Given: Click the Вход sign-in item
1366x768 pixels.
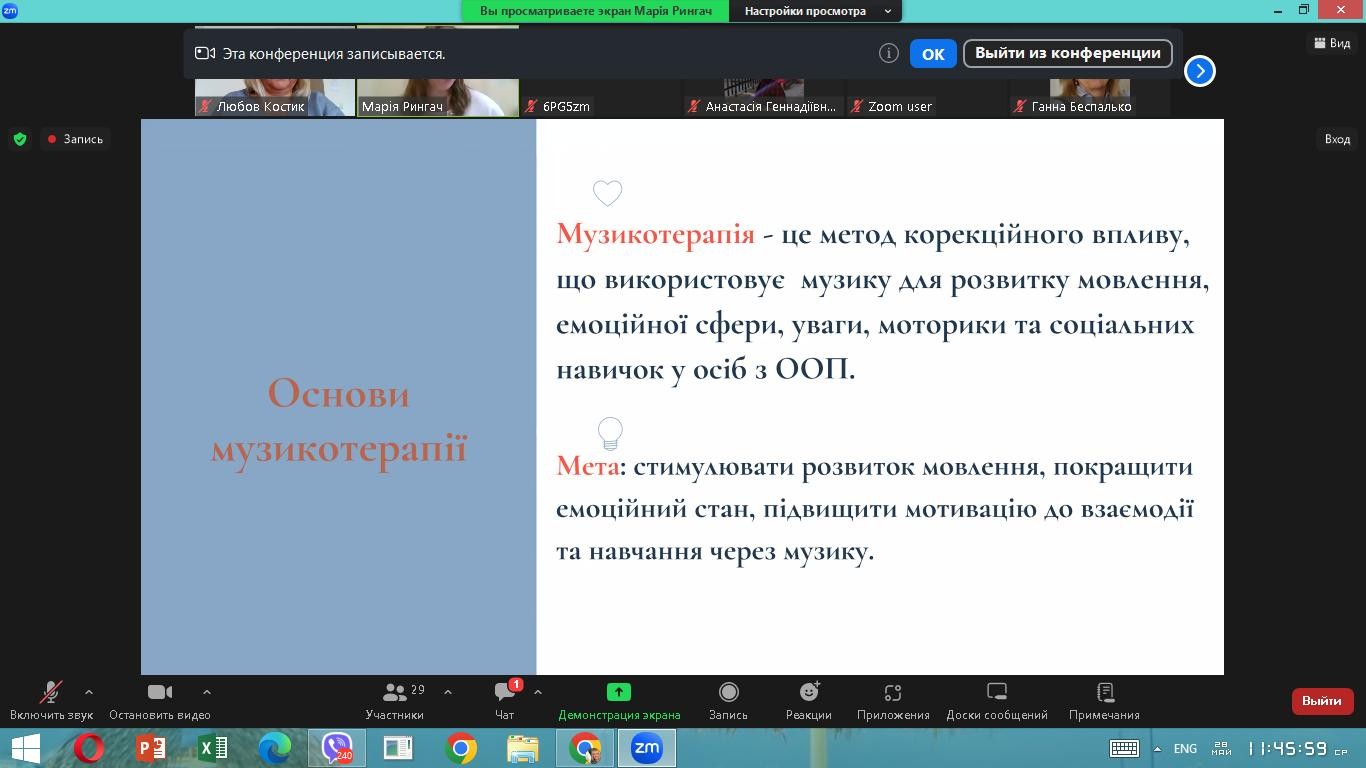Looking at the screenshot, I should 1337,139.
